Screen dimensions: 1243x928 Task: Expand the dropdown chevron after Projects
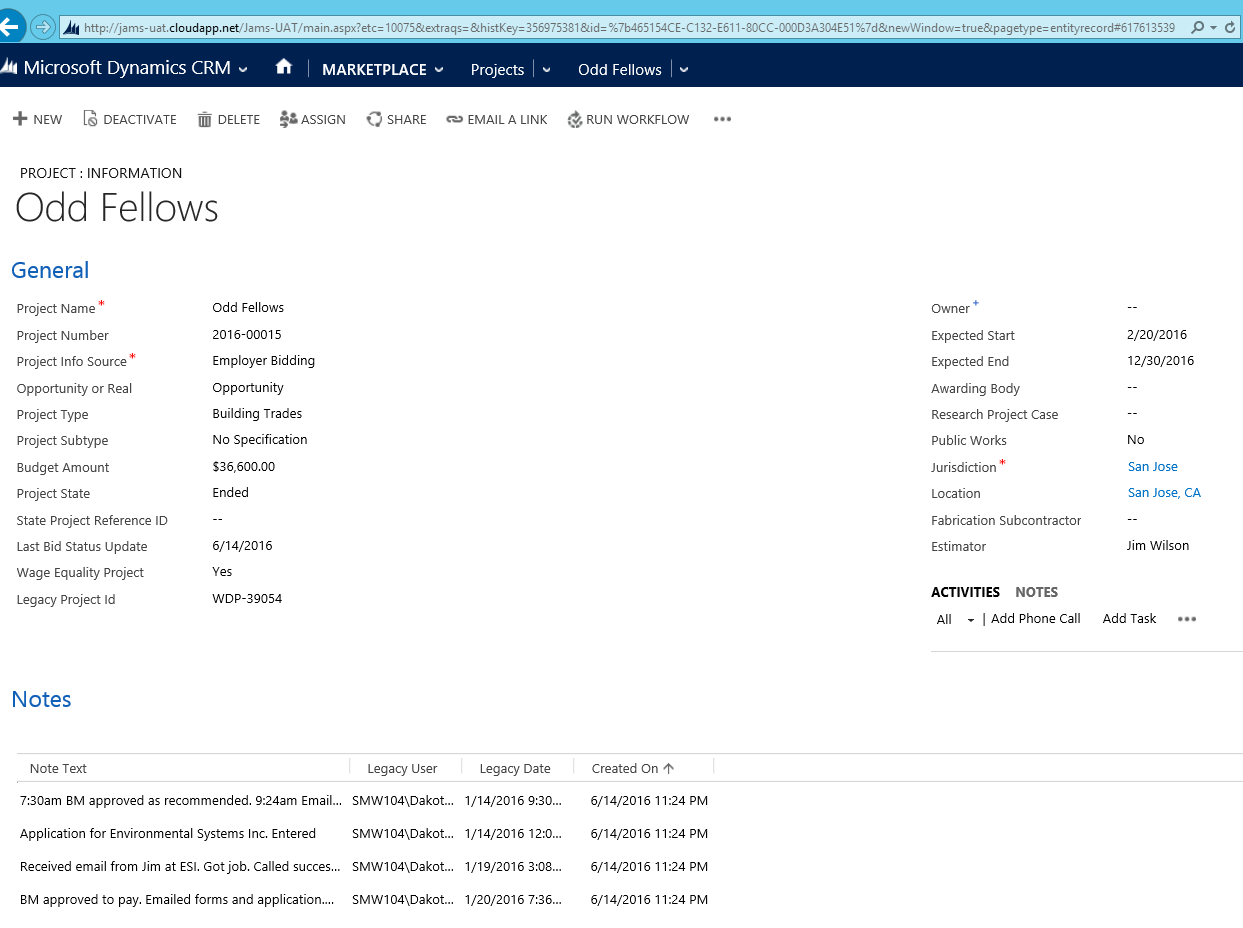click(546, 70)
